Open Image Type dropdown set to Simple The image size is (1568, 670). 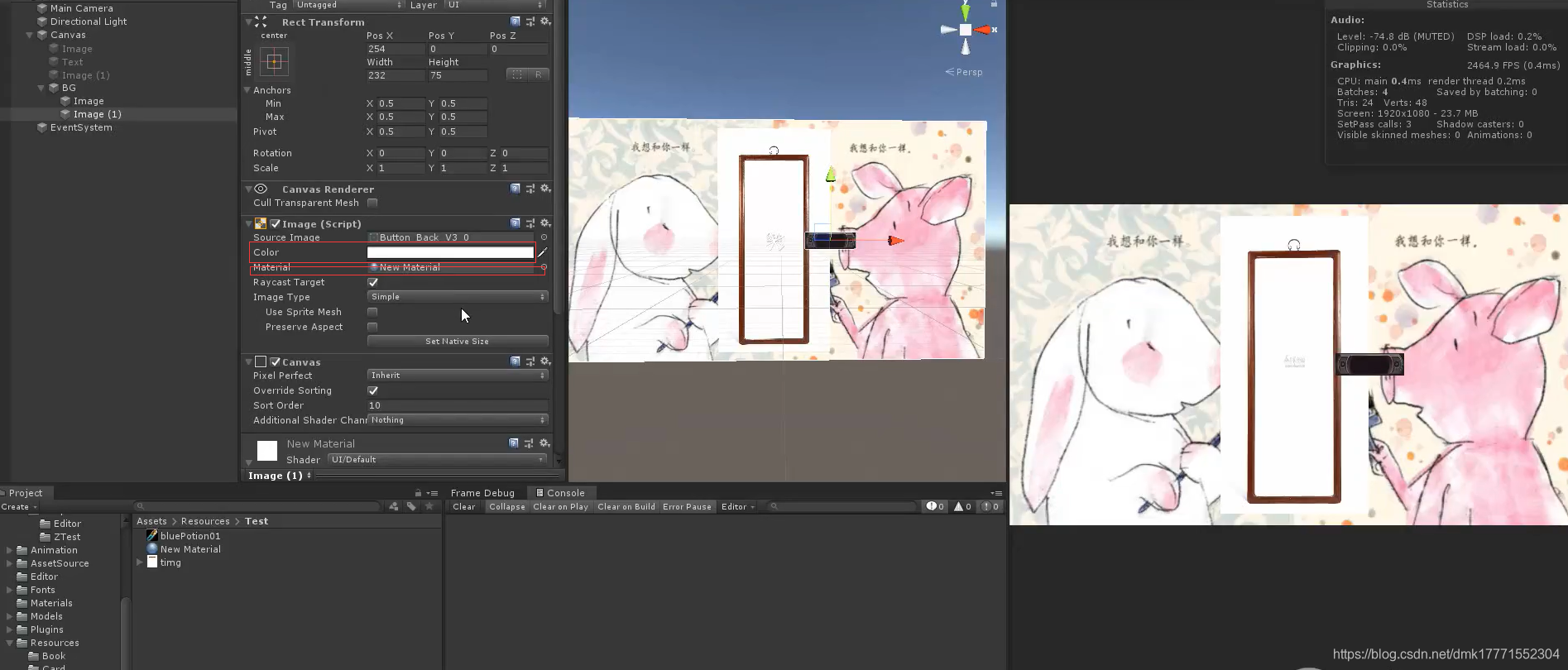(x=458, y=297)
